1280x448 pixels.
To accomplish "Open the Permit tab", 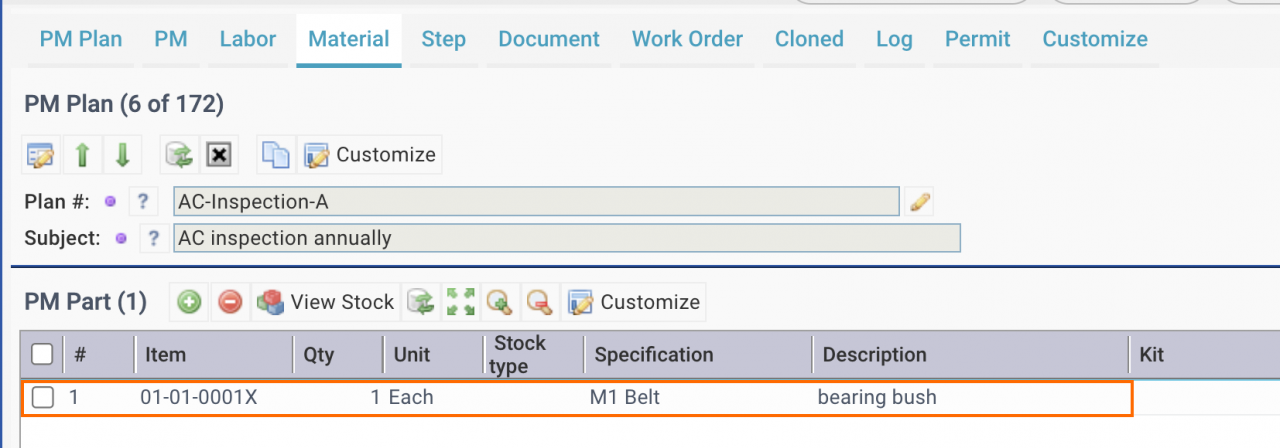I will click(978, 39).
